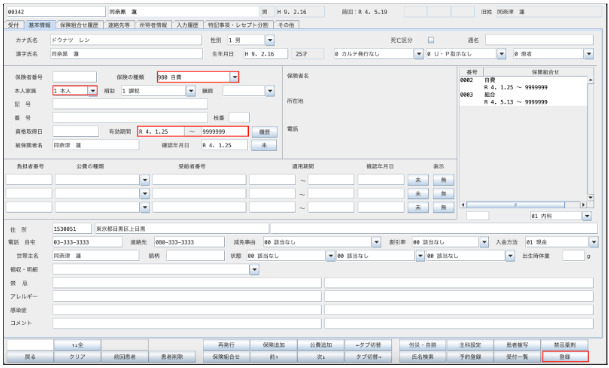The width and height of the screenshot is (609, 368).
Task: Open the 連絡先等 tab
Action: click(x=119, y=25)
